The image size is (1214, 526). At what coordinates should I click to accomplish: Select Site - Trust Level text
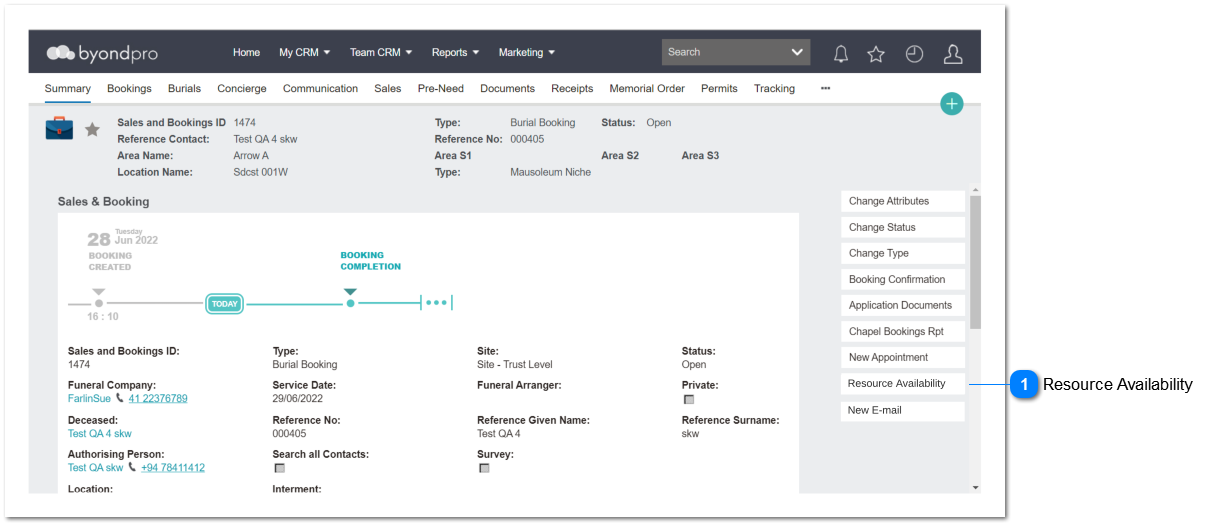(x=515, y=365)
